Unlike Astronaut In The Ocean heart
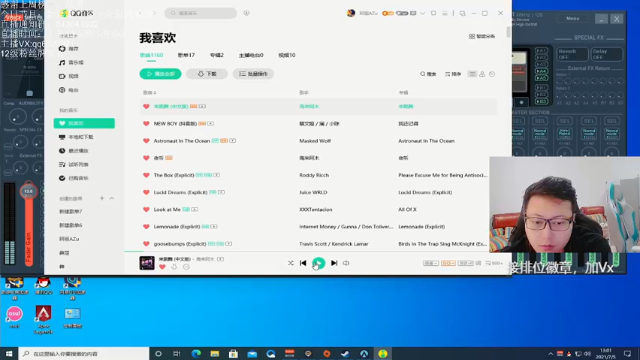This screenshot has width=640, height=360. click(x=146, y=141)
